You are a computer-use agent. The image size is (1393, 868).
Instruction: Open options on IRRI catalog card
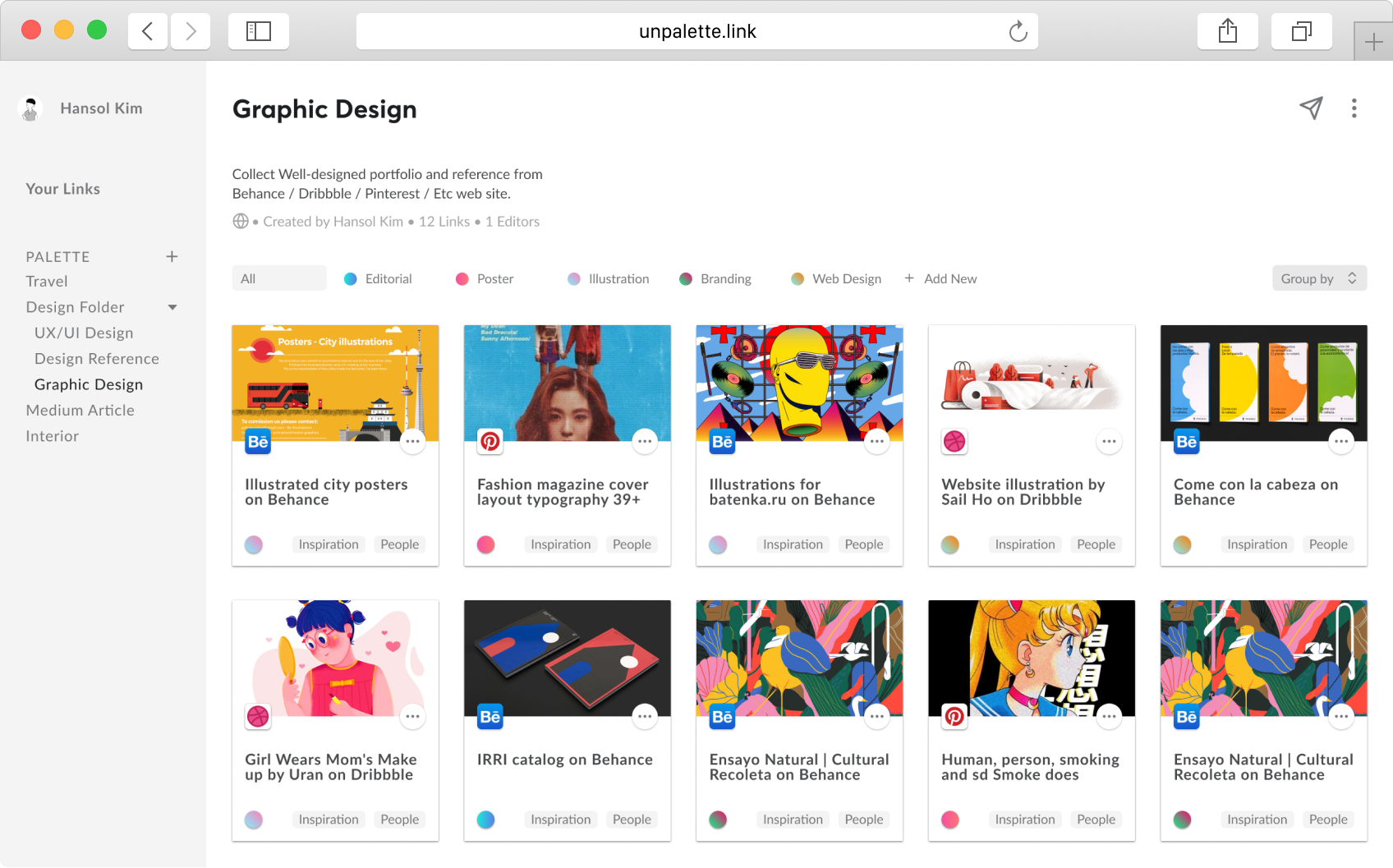tap(645, 717)
